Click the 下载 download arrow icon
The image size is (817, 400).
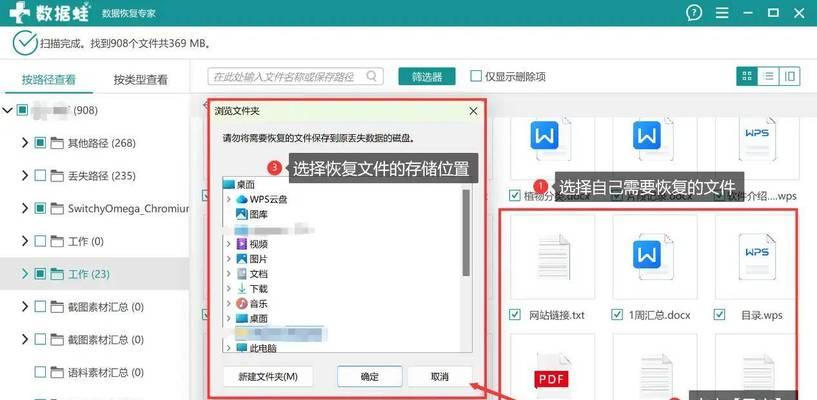pos(242,288)
